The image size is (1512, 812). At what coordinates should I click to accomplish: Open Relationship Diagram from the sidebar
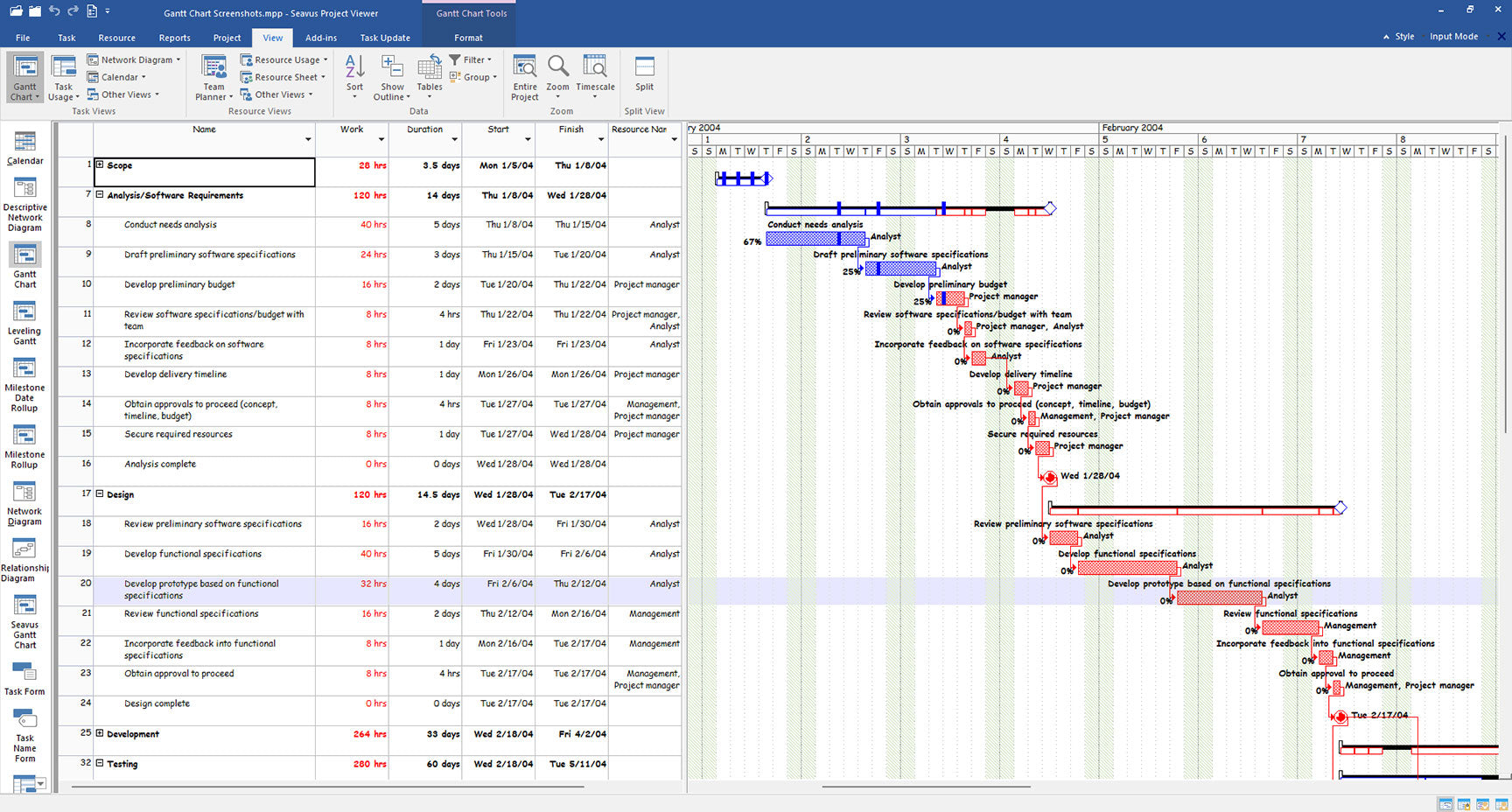point(24,560)
